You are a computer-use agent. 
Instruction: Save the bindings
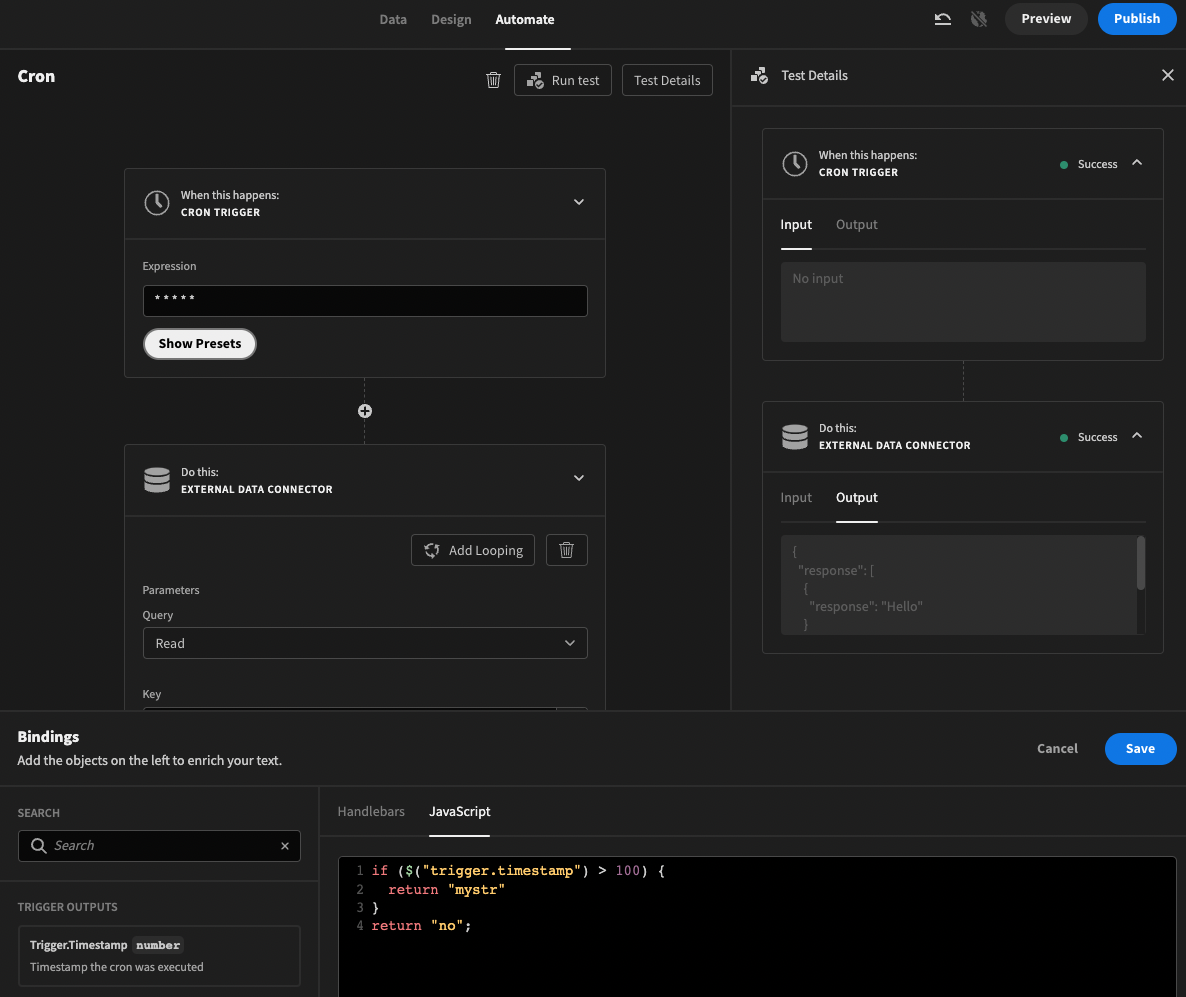[1141, 749]
